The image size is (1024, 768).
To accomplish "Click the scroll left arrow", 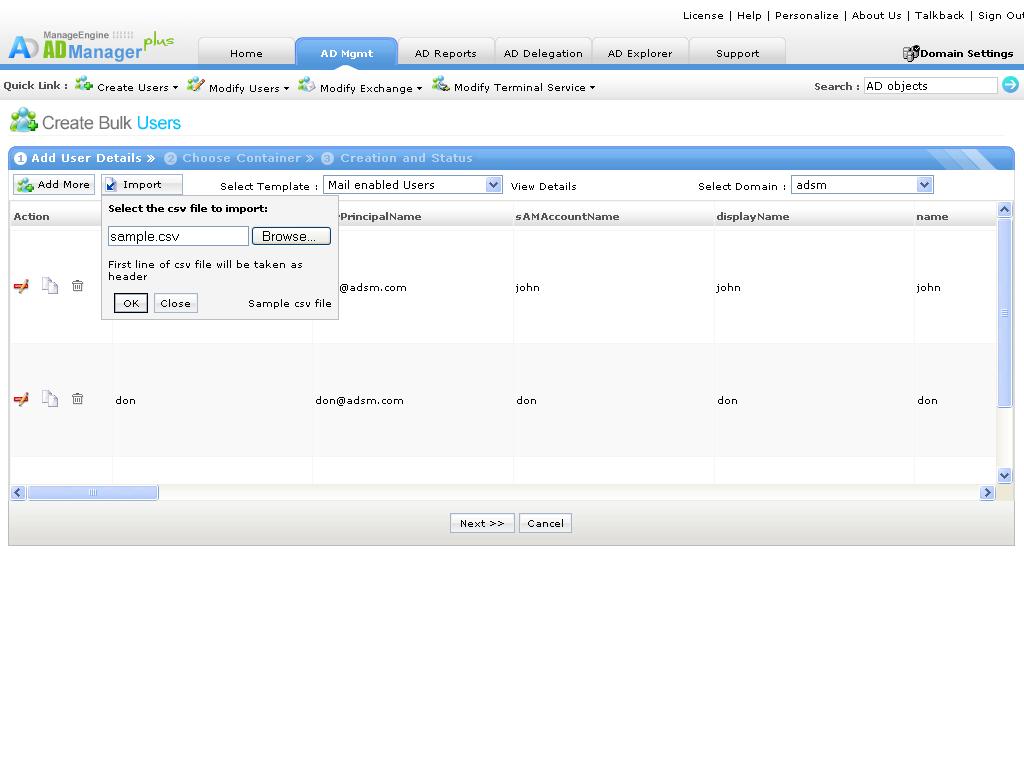I will (x=18, y=492).
